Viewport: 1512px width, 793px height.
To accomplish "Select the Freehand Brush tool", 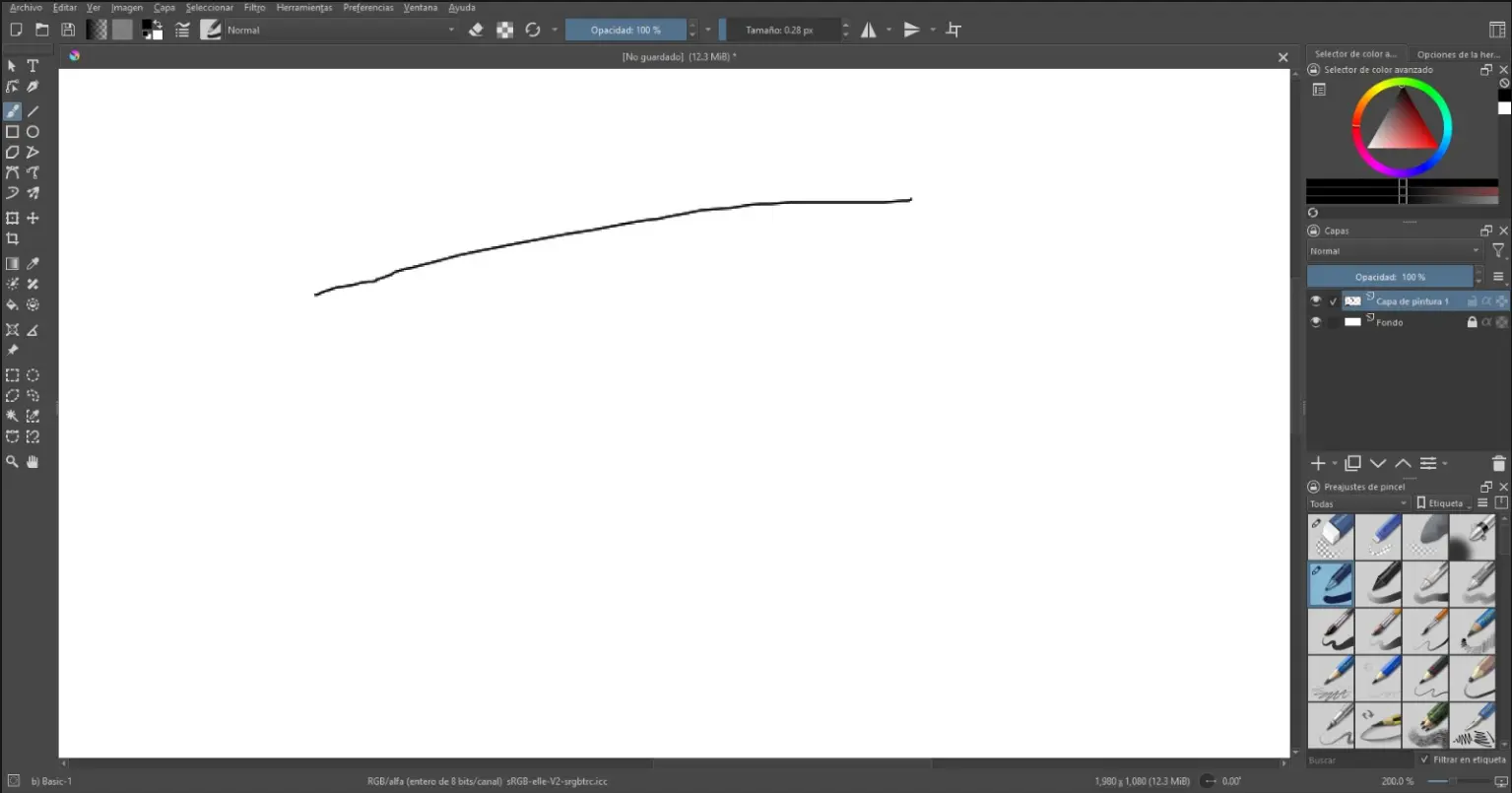I will point(12,110).
